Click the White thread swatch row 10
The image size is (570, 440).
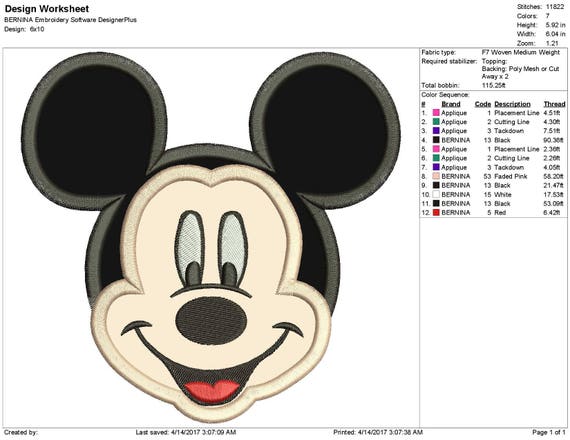click(436, 195)
